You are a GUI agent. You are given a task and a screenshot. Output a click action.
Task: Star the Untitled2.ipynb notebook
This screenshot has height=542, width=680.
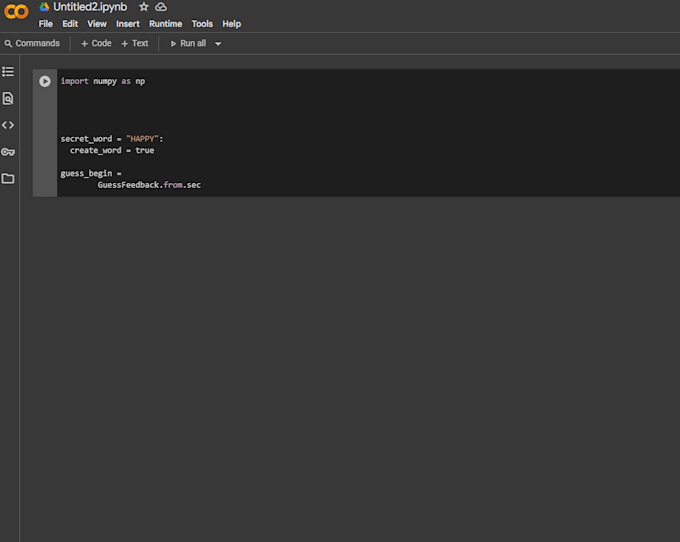point(143,7)
